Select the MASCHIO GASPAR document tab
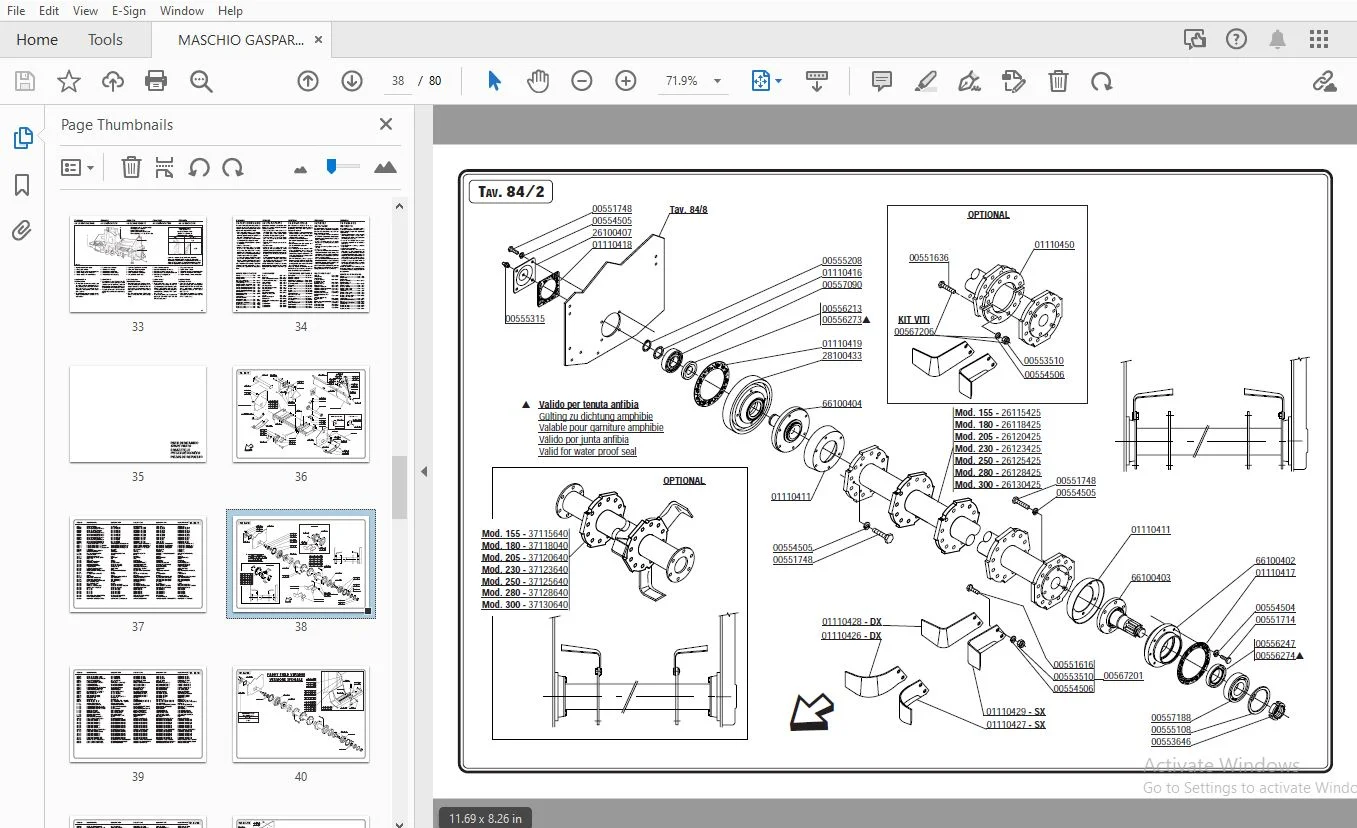This screenshot has width=1357, height=828. coord(241,40)
